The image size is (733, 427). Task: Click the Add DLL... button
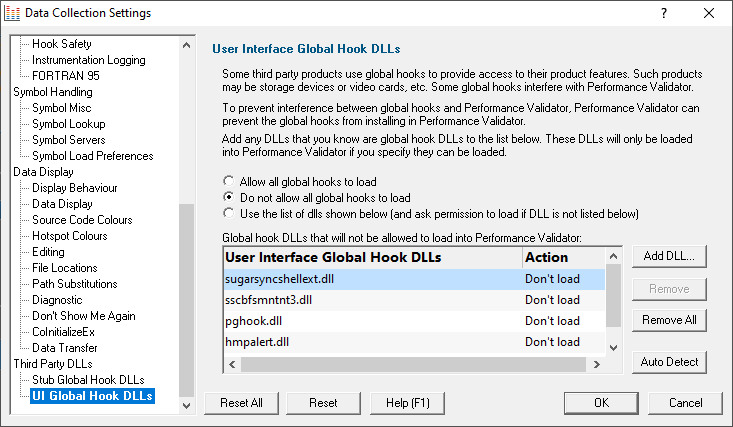click(669, 256)
